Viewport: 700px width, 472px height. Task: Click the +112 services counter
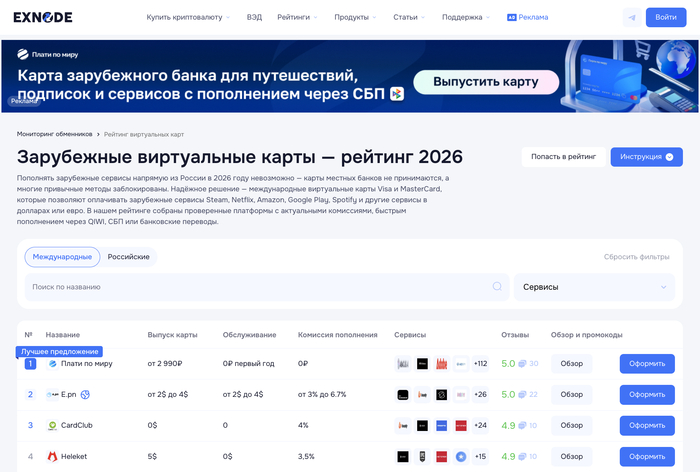coord(480,364)
